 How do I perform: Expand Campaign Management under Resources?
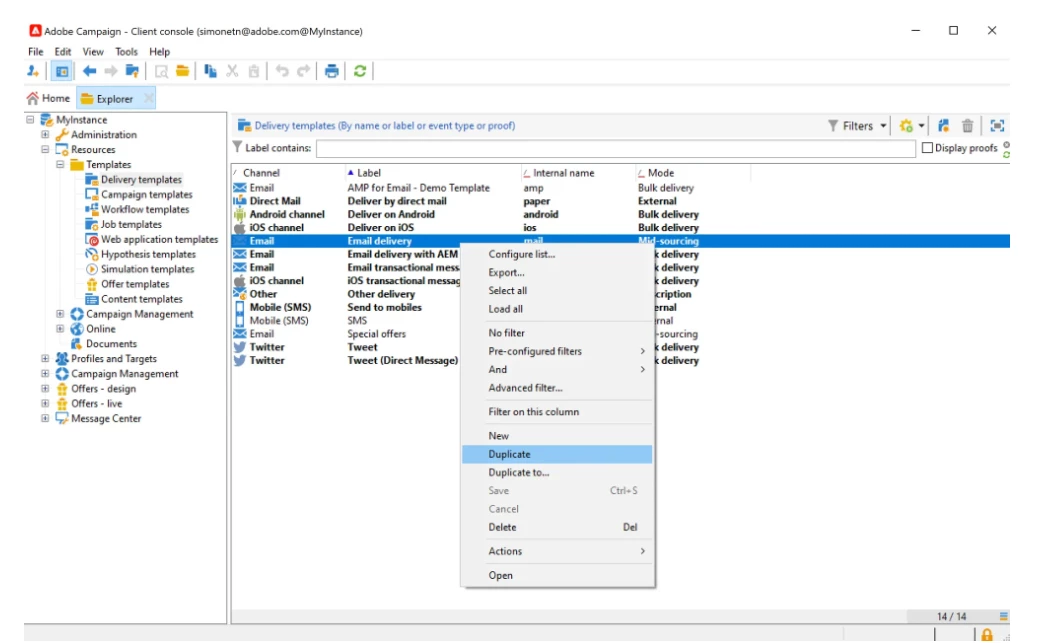pos(60,314)
